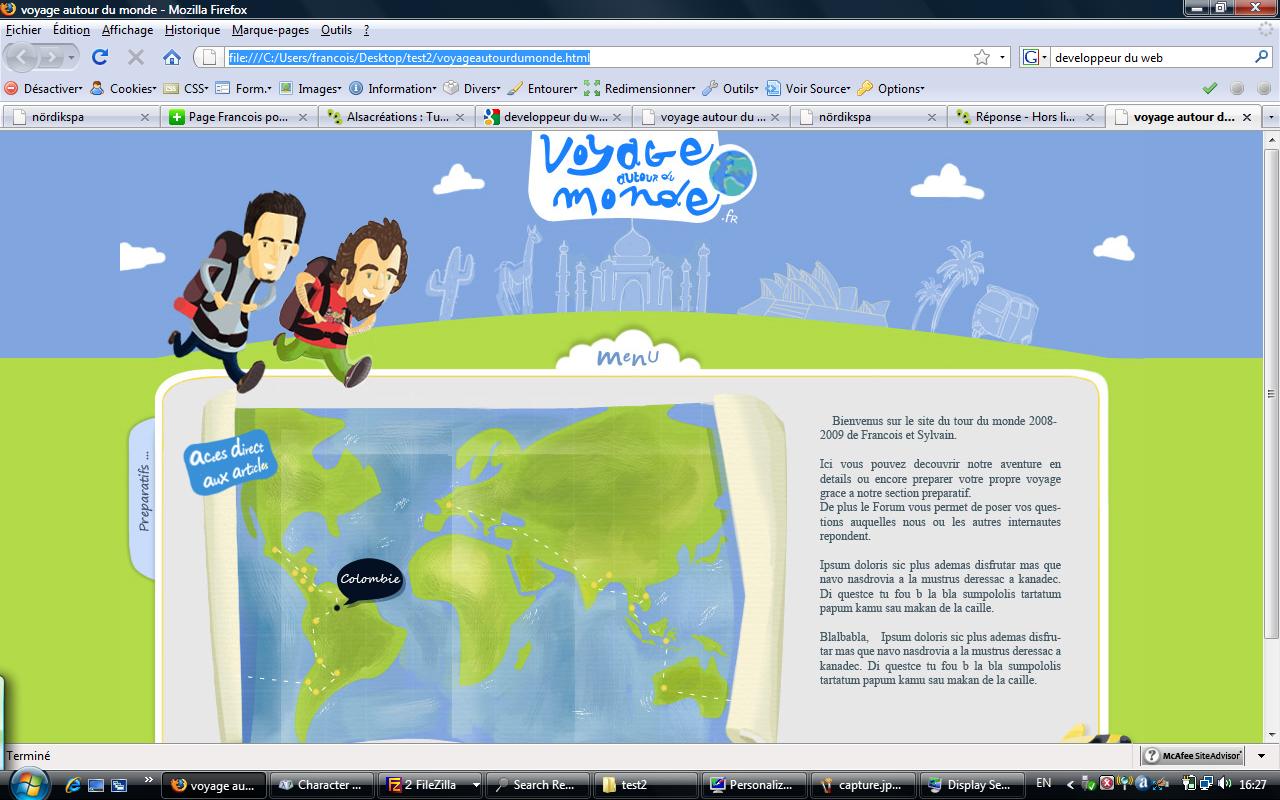The height and width of the screenshot is (800, 1280).
Task: Open the Options toolbar dropdown
Action: [x=891, y=88]
